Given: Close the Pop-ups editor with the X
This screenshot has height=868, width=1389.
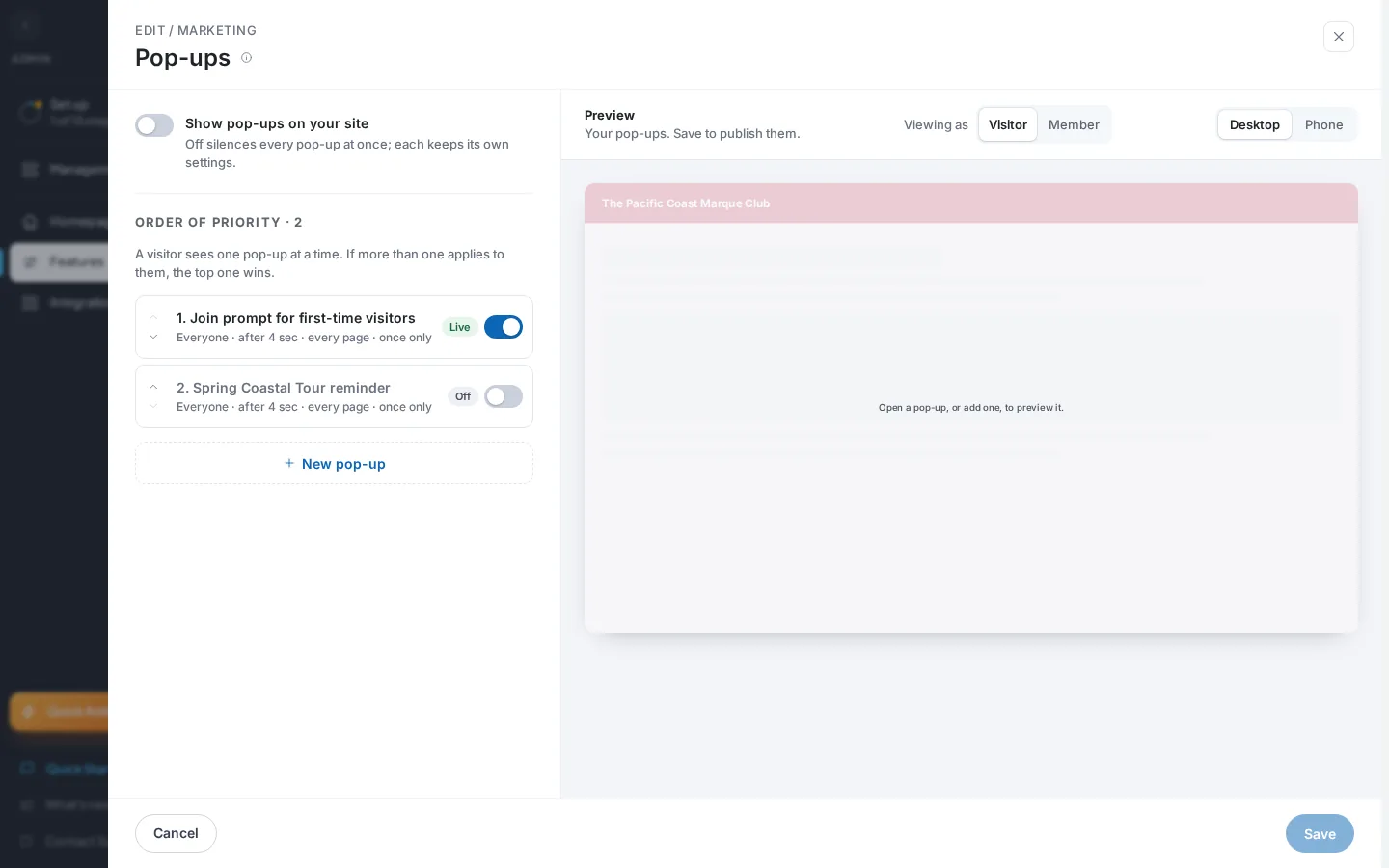Looking at the screenshot, I should (1338, 37).
